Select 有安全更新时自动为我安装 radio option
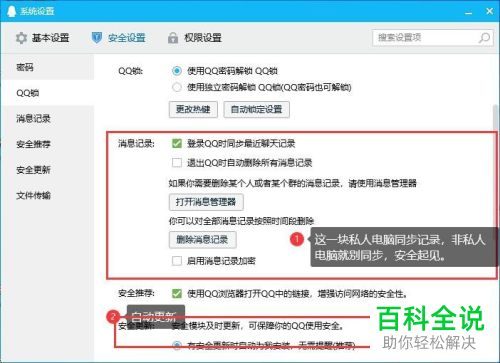Screen dimensions: 500x363 point(177,346)
